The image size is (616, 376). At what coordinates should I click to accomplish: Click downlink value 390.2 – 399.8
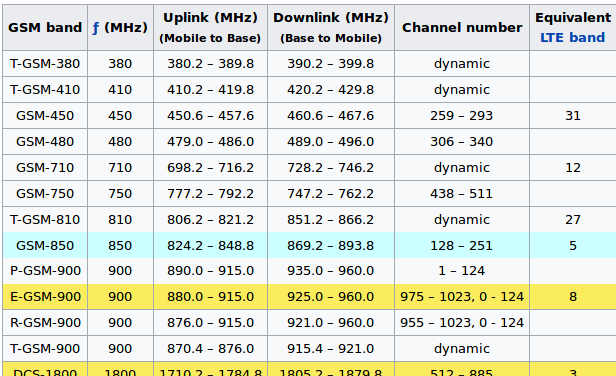tap(331, 64)
